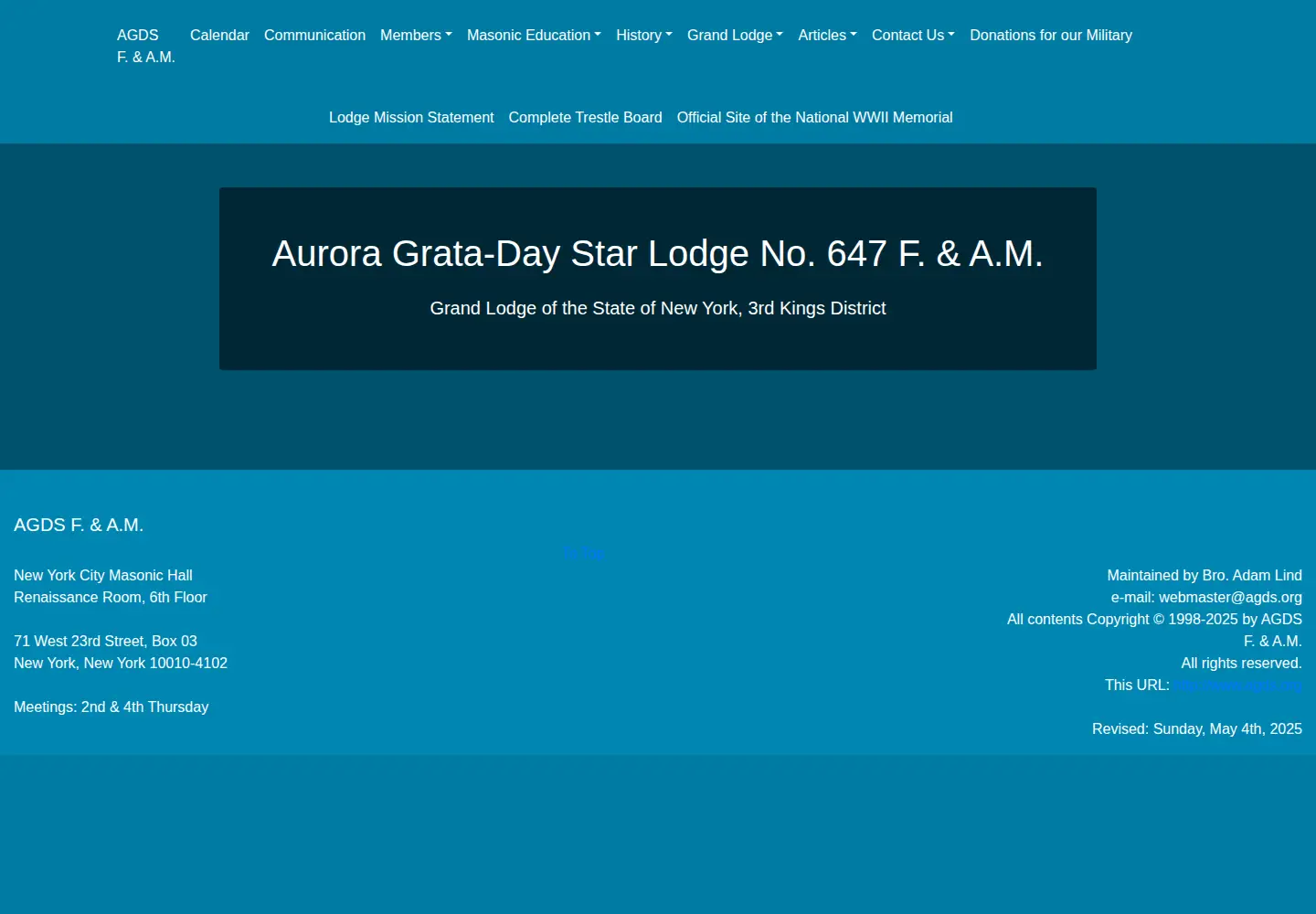Click the New York City Masonic Hall text
Screen dimensions: 1316x914
point(103,575)
